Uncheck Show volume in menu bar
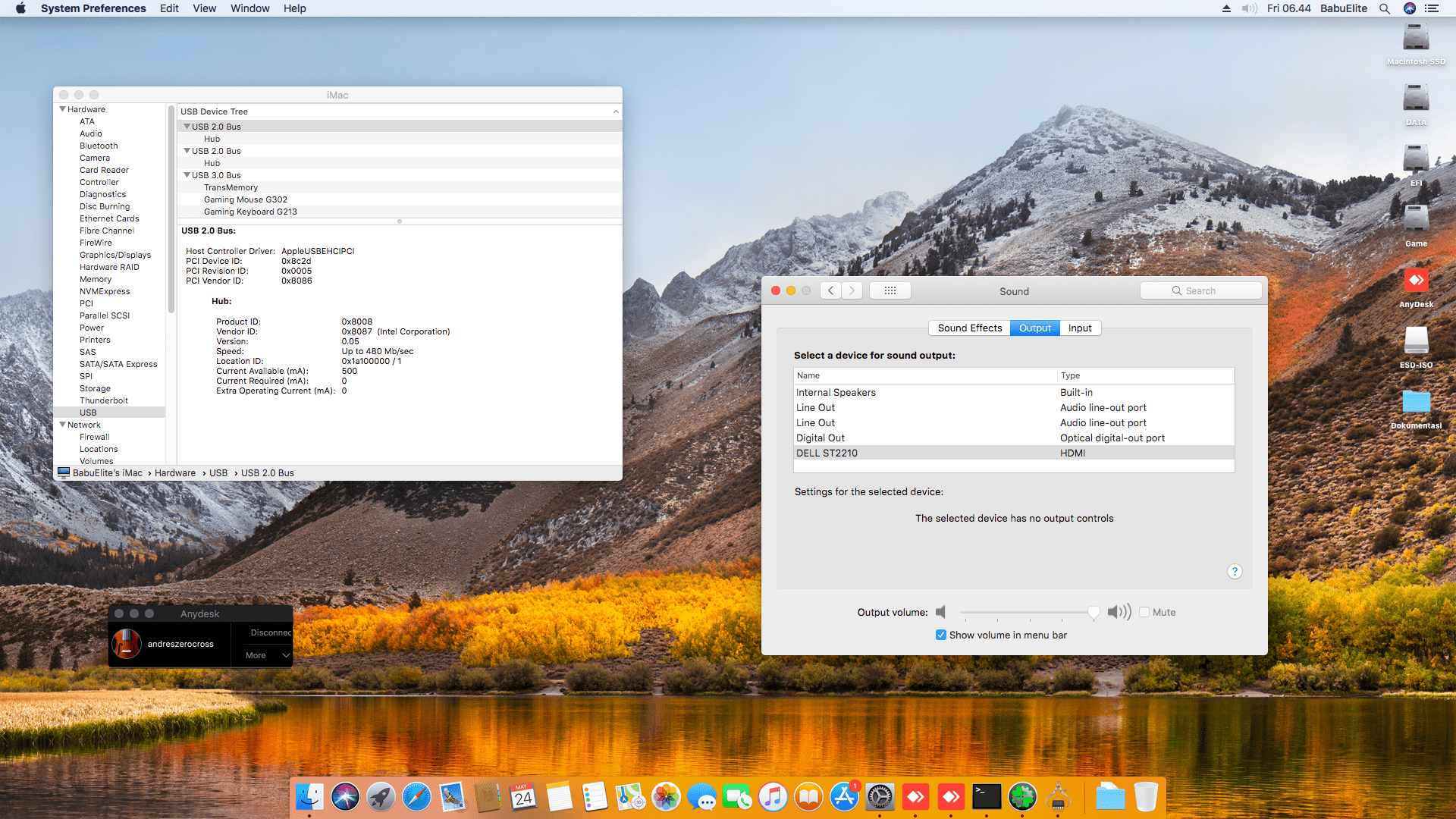Image resolution: width=1456 pixels, height=819 pixels. pyautogui.click(x=940, y=635)
